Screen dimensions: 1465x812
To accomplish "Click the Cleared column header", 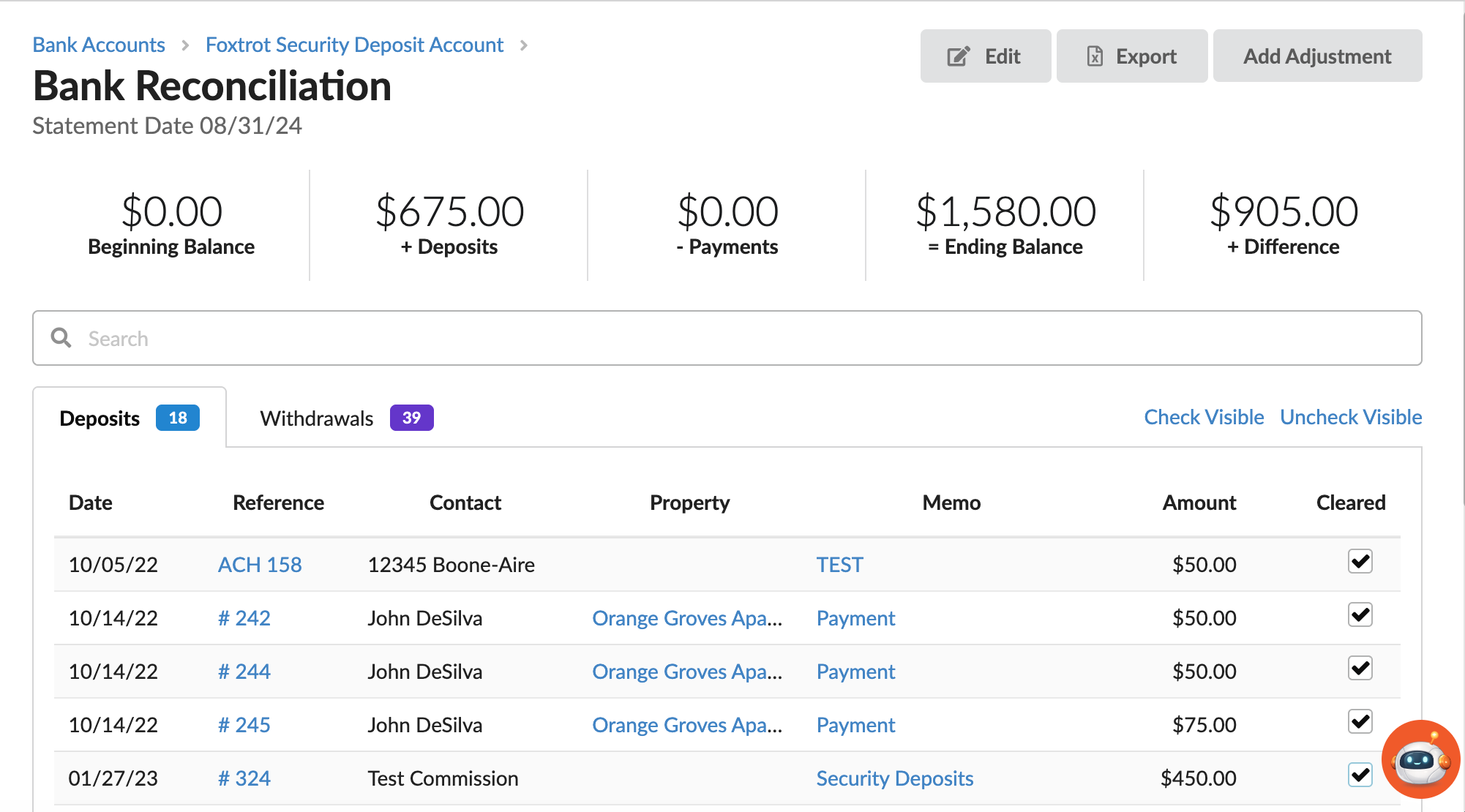I will click(1351, 503).
